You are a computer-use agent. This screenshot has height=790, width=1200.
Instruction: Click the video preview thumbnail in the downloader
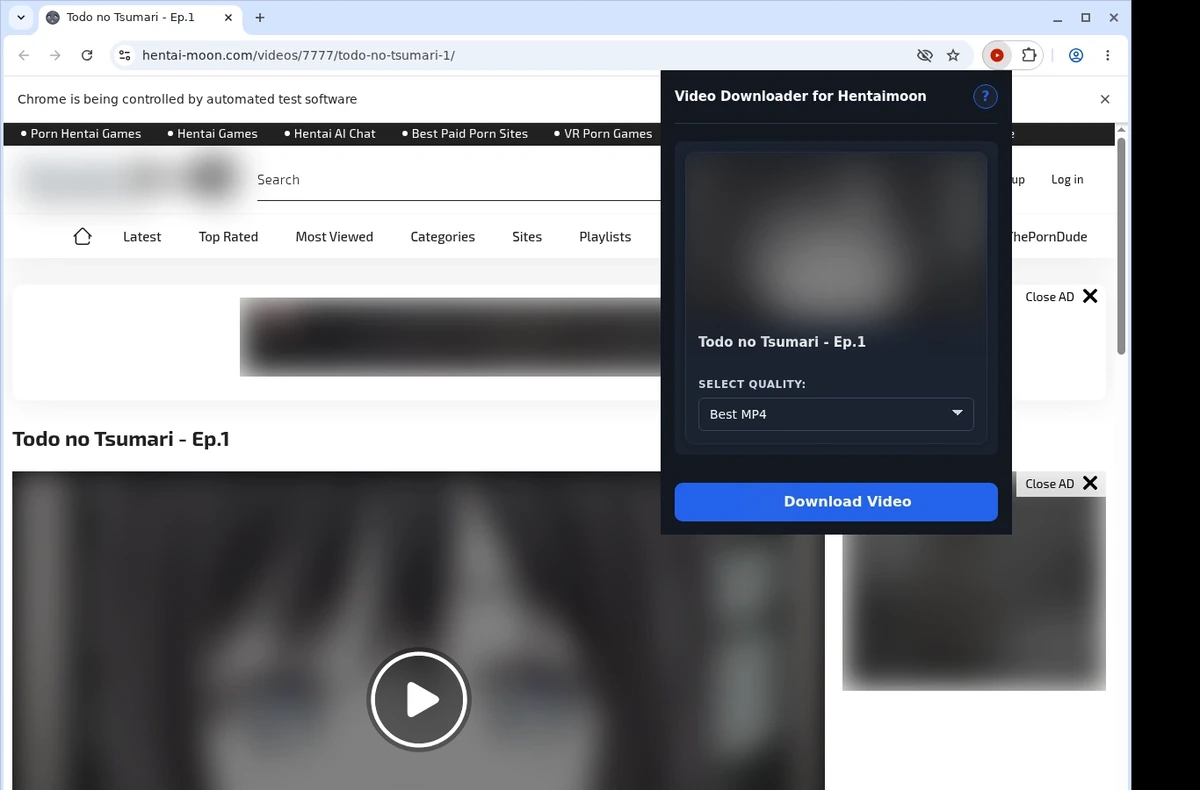coord(836,237)
